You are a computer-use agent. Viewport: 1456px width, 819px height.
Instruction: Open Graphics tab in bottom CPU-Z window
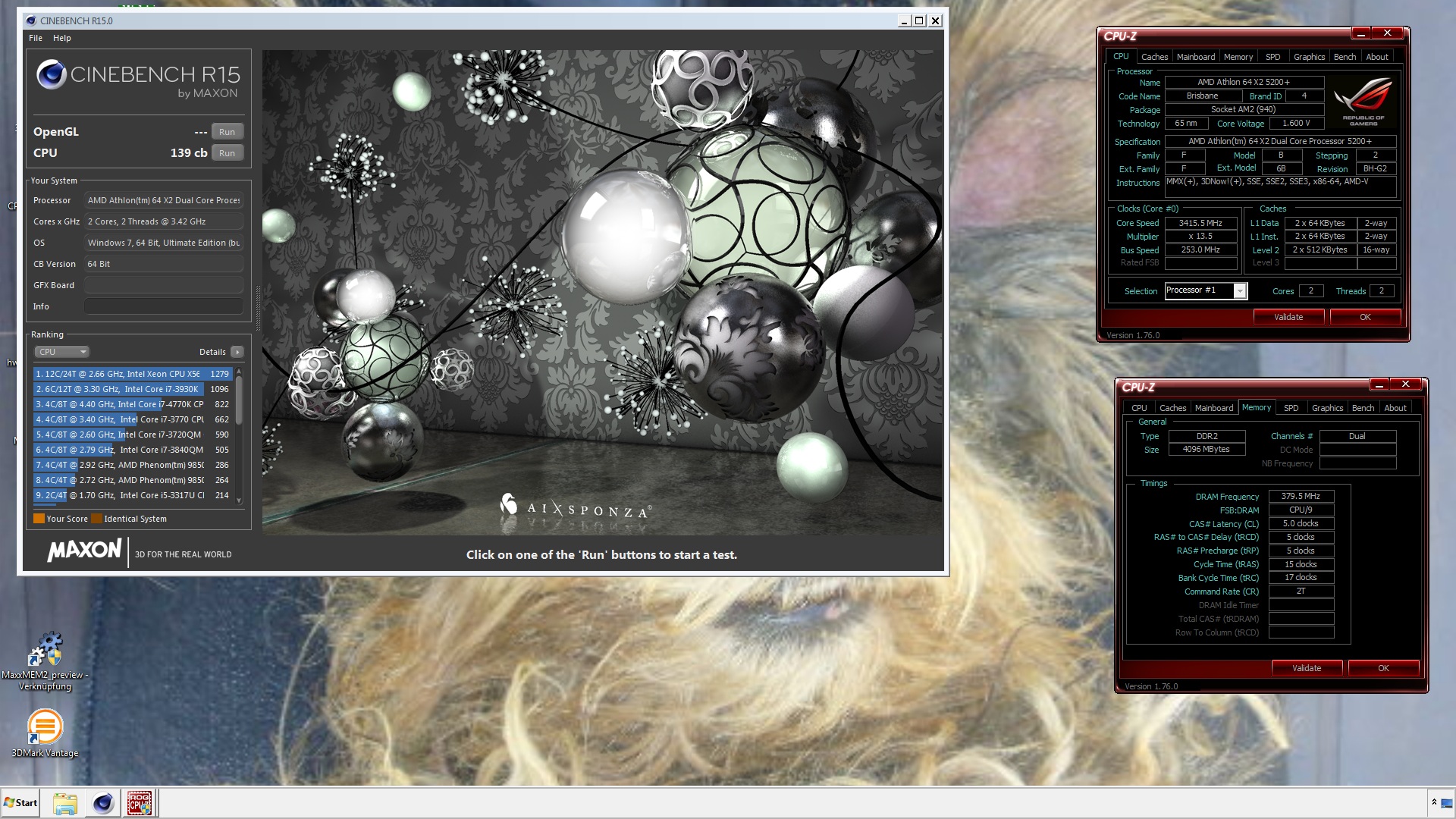pyautogui.click(x=1327, y=408)
